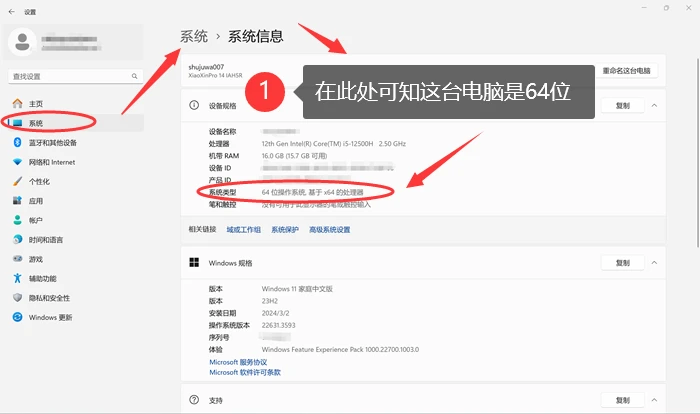Open the 主页 home icon in sidebar

pyautogui.click(x=17, y=104)
